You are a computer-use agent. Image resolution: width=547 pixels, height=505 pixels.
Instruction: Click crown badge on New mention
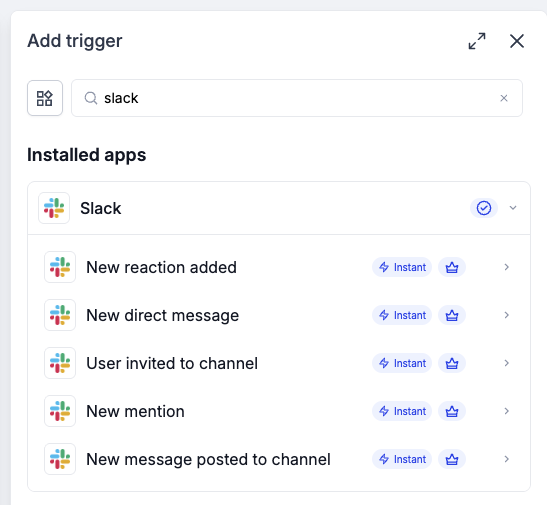(x=452, y=411)
